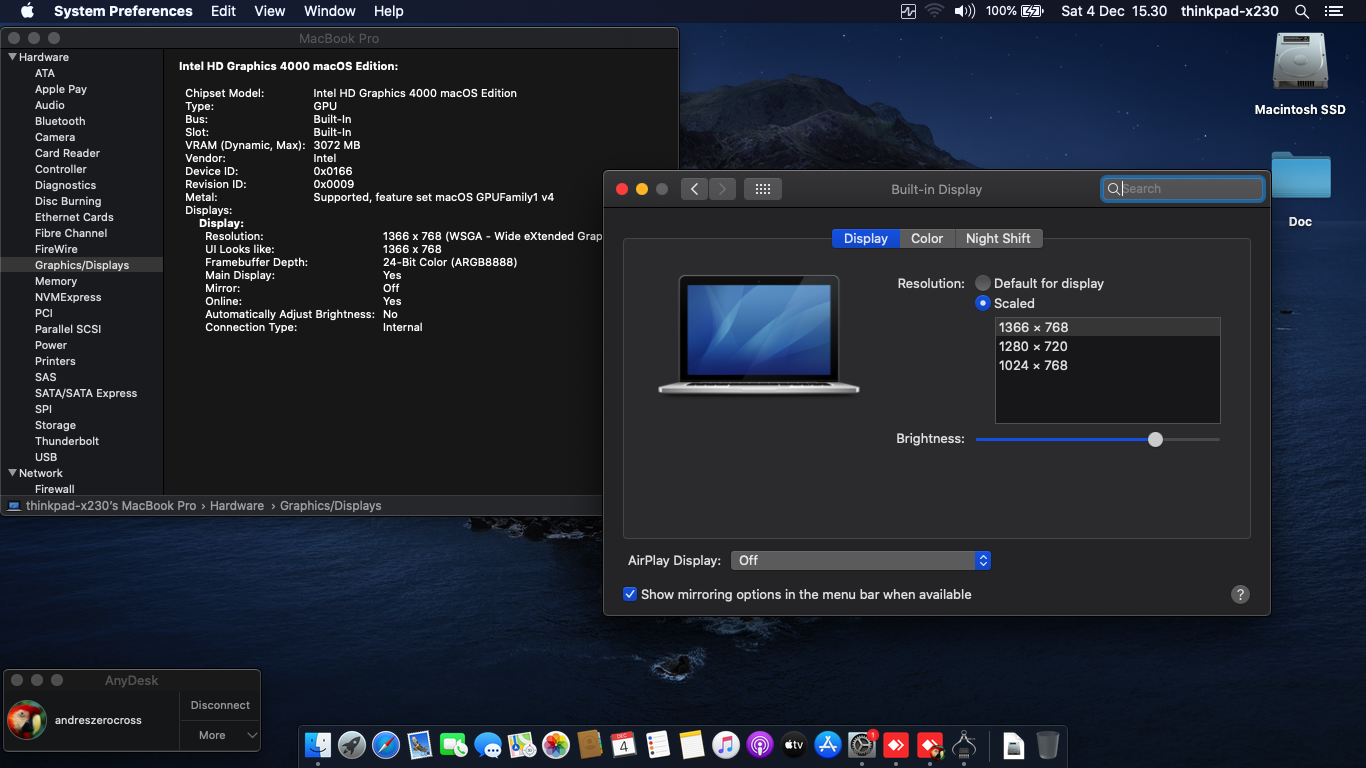Select Memory in System Information sidebar
The height and width of the screenshot is (768, 1366).
(56, 281)
